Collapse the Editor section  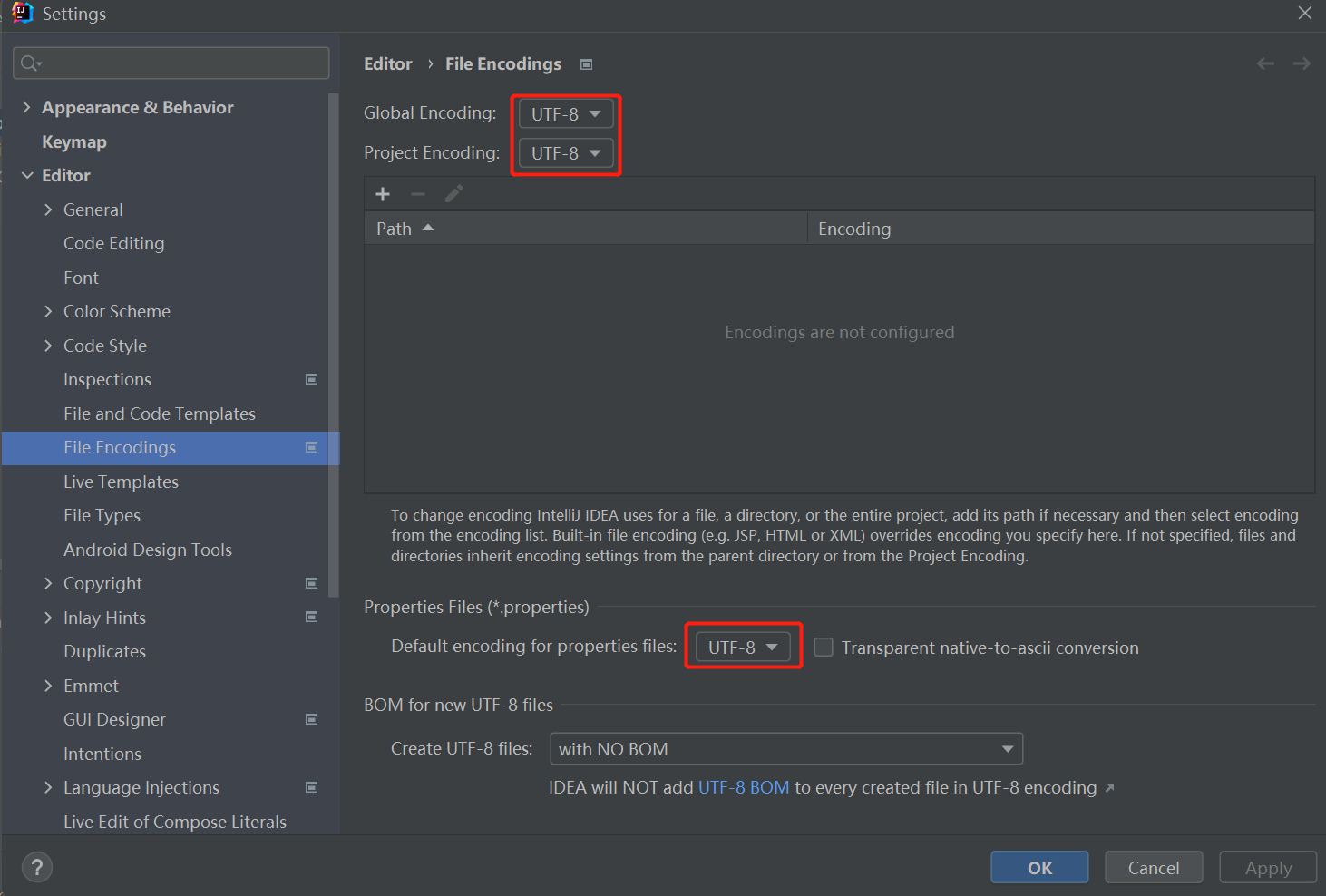coord(27,175)
